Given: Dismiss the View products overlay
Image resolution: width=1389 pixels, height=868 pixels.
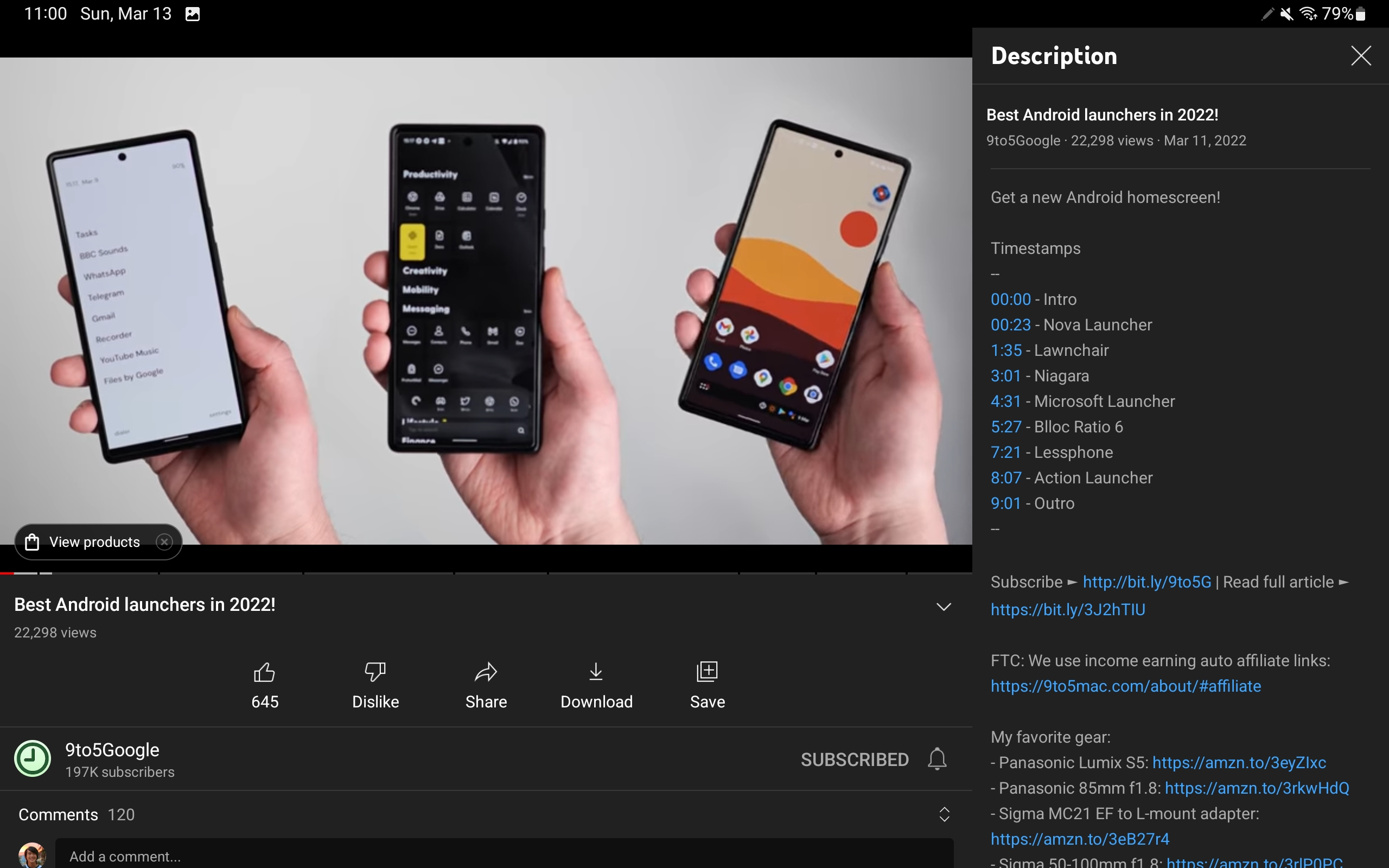Looking at the screenshot, I should tap(165, 541).
